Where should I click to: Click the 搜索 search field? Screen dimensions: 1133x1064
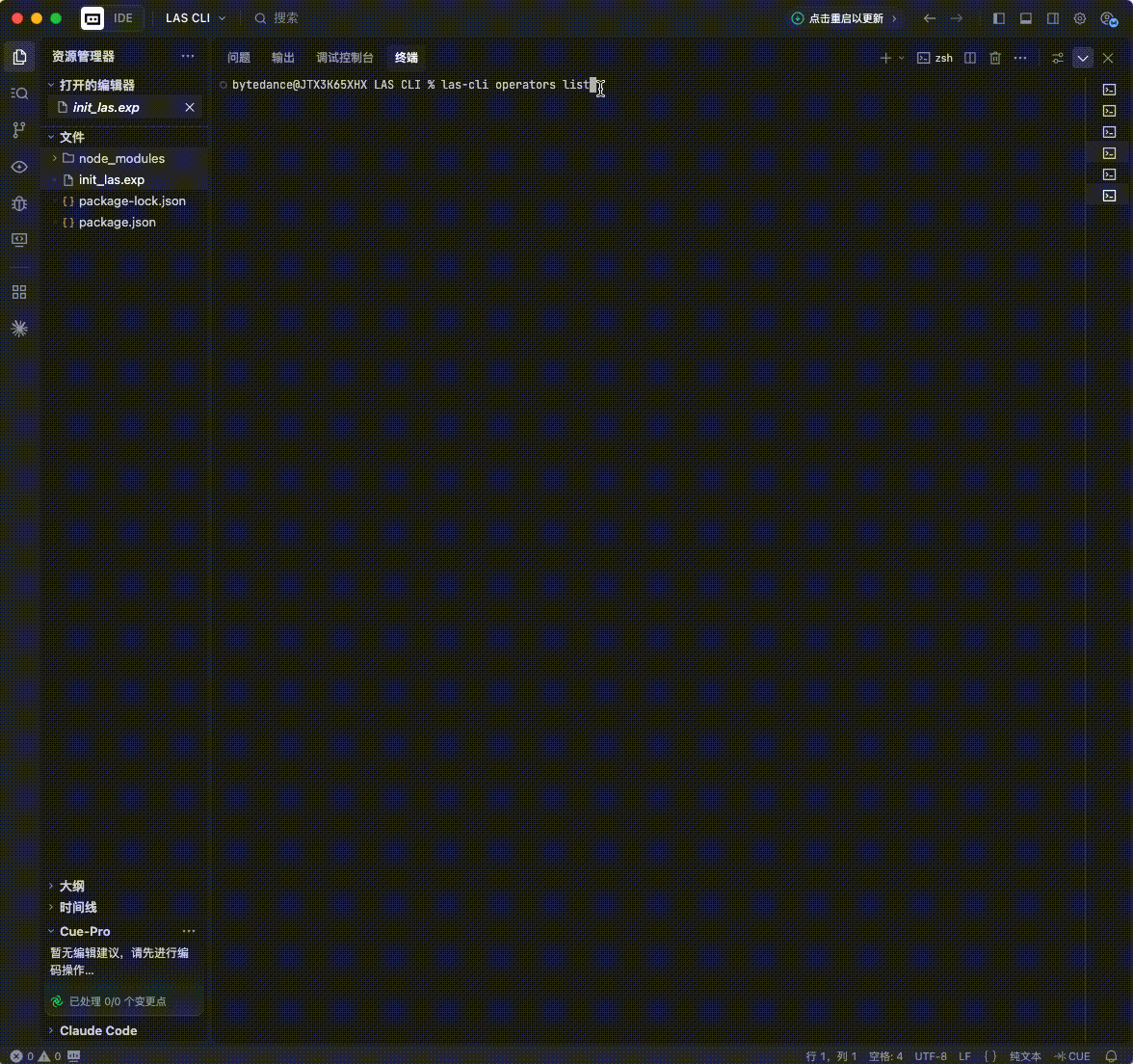click(285, 18)
